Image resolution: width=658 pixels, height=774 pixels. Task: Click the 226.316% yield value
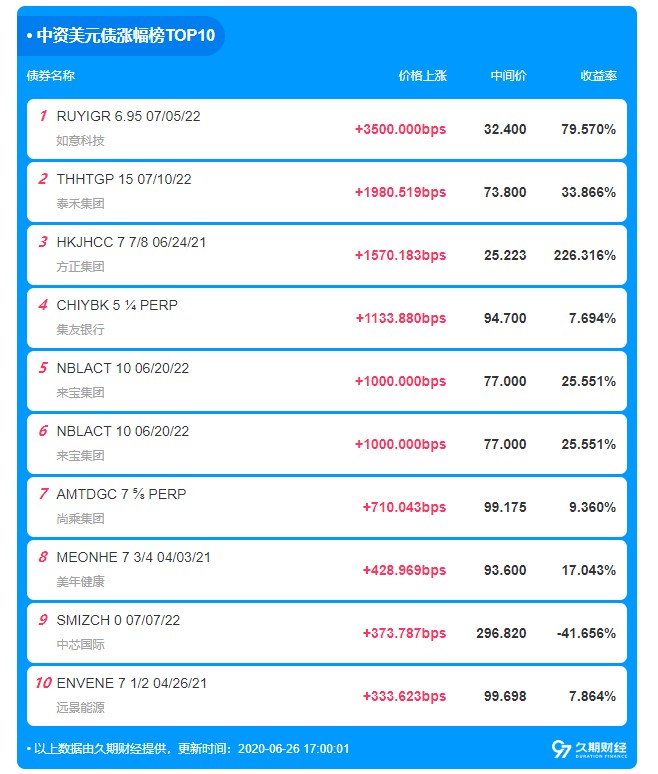pos(584,255)
